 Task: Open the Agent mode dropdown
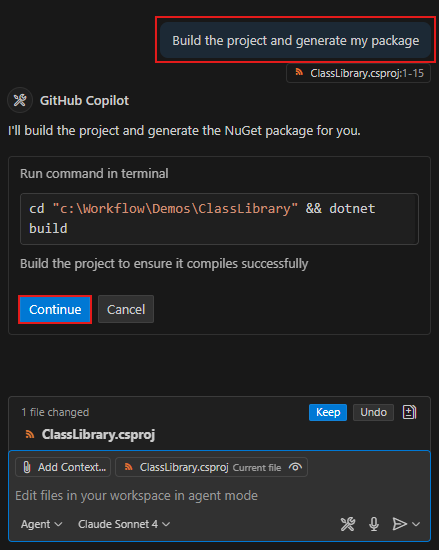click(x=41, y=524)
